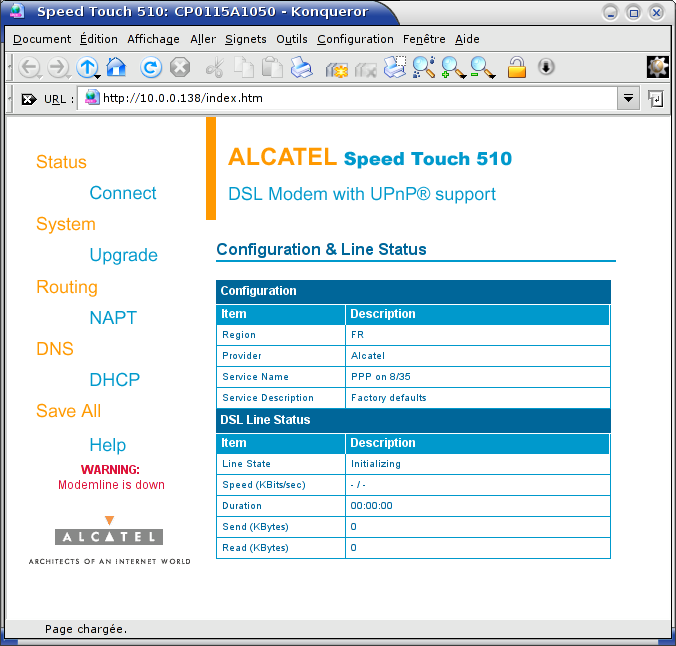Click the Cut scissors icon

(215, 68)
